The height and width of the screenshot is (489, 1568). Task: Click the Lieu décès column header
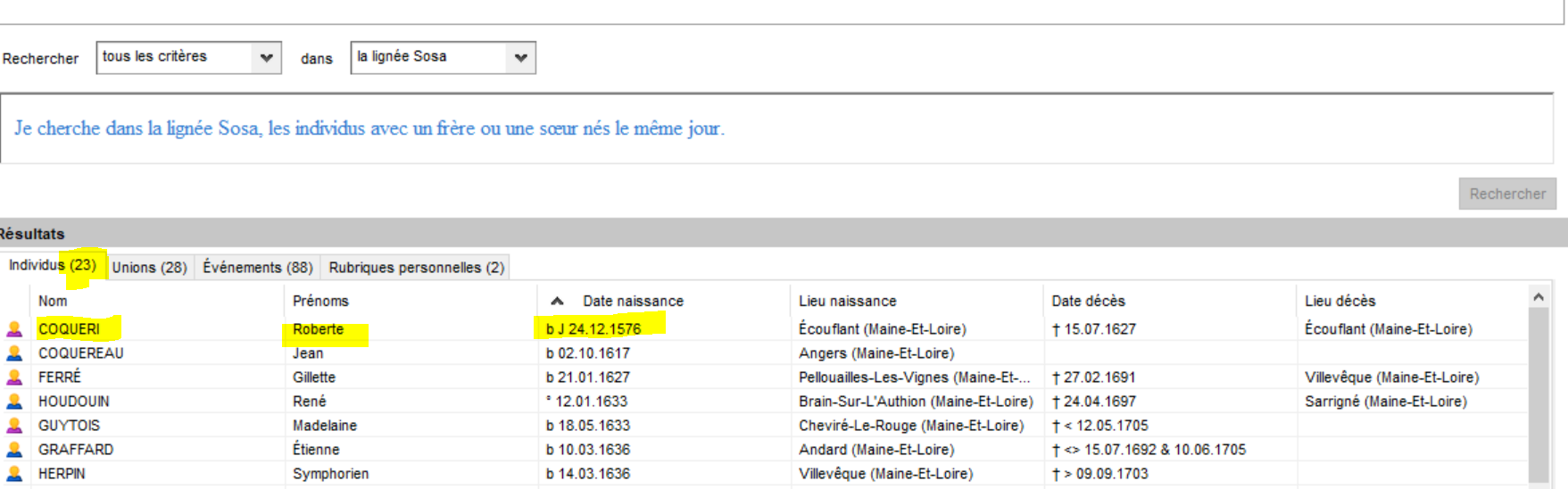pos(1340,302)
